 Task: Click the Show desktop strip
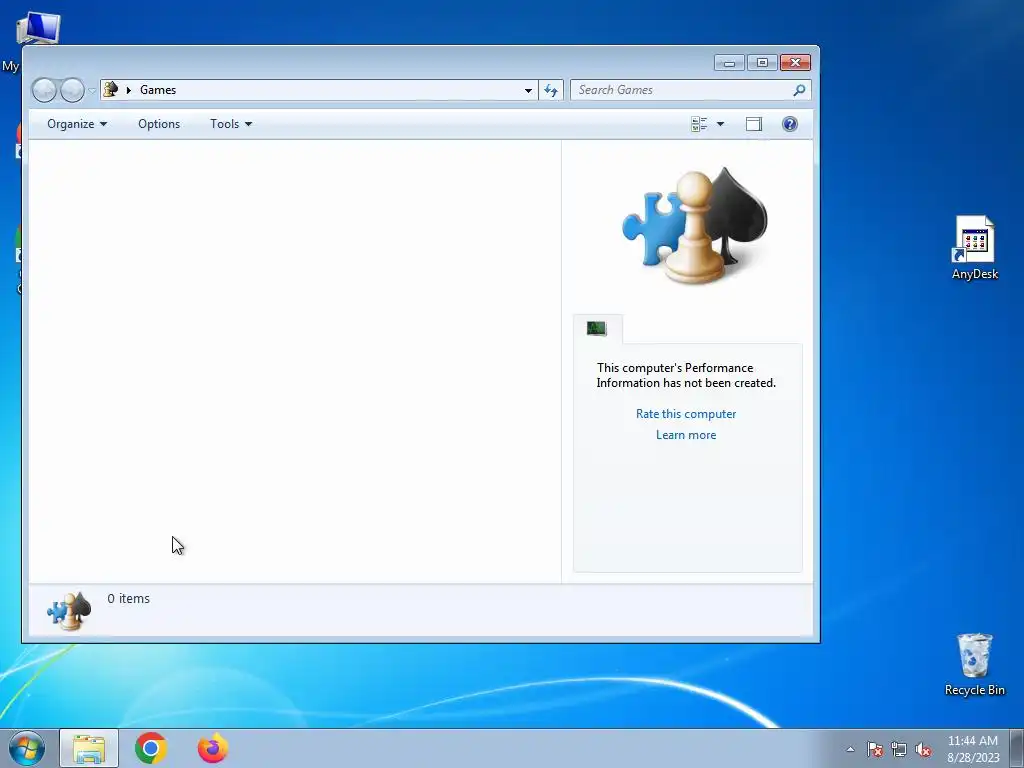coord(1017,748)
